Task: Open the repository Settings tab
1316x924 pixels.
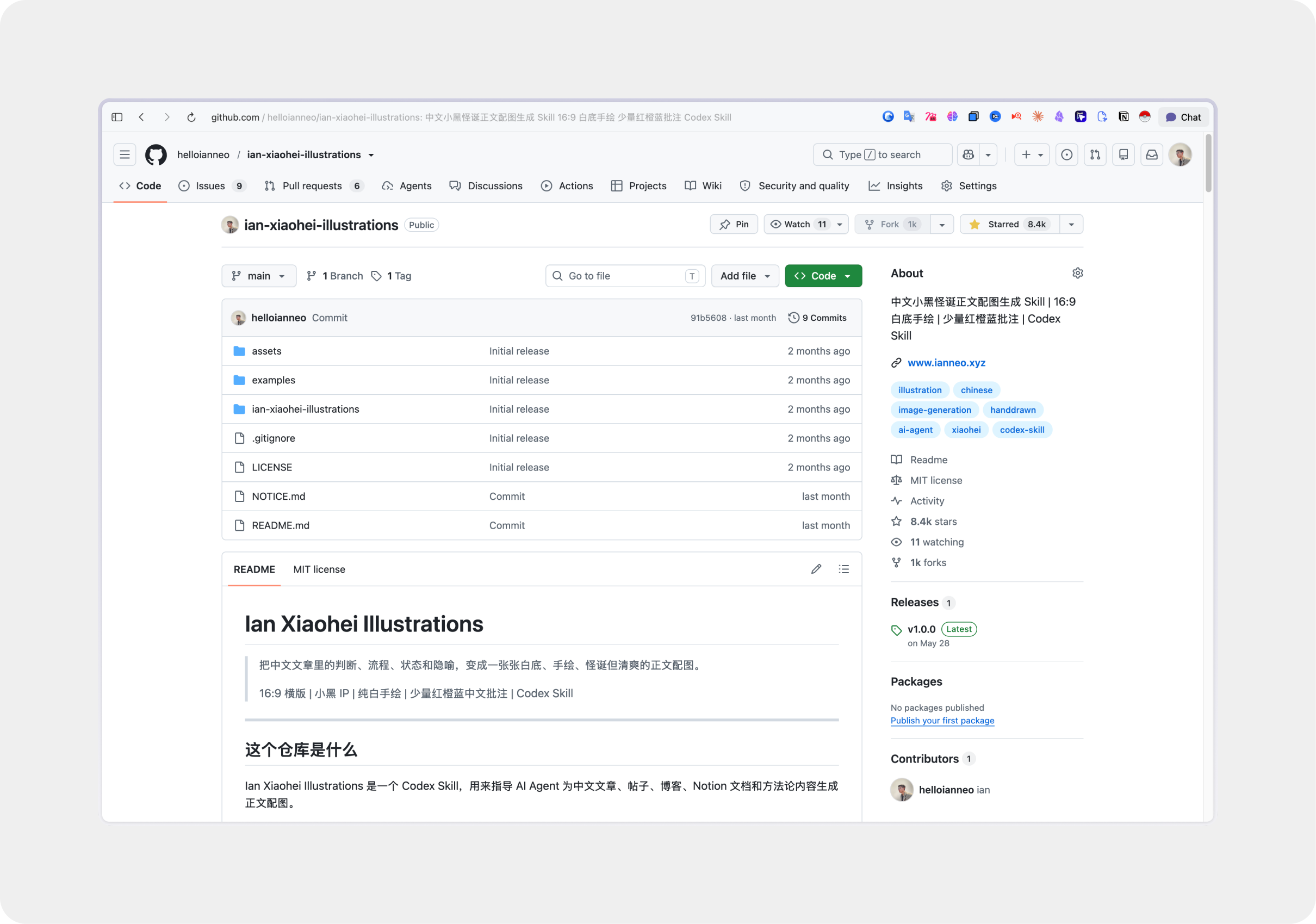Action: 969,185
